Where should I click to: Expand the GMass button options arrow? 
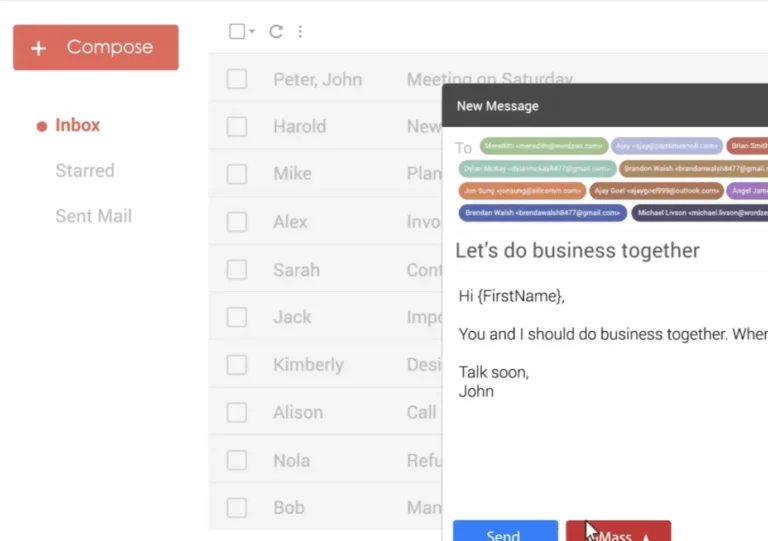coord(646,534)
